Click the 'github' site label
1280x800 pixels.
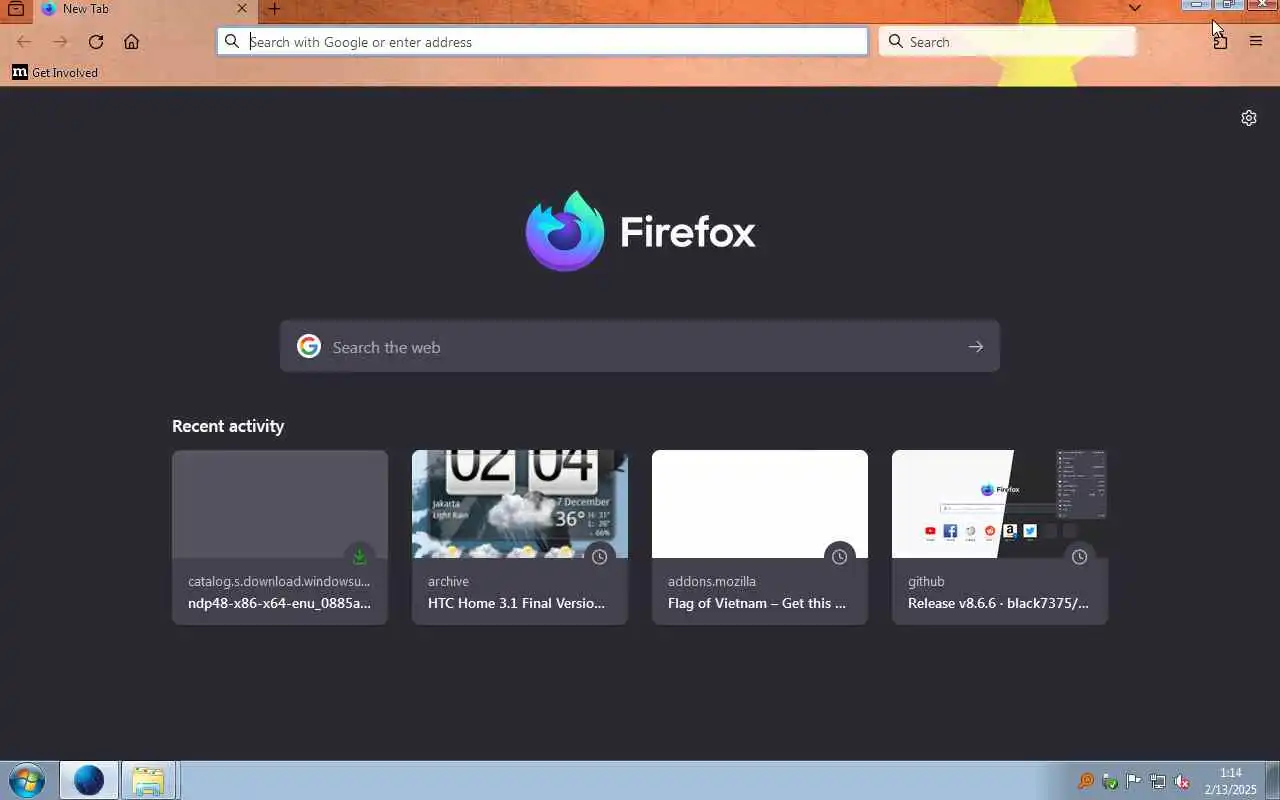pos(926,581)
